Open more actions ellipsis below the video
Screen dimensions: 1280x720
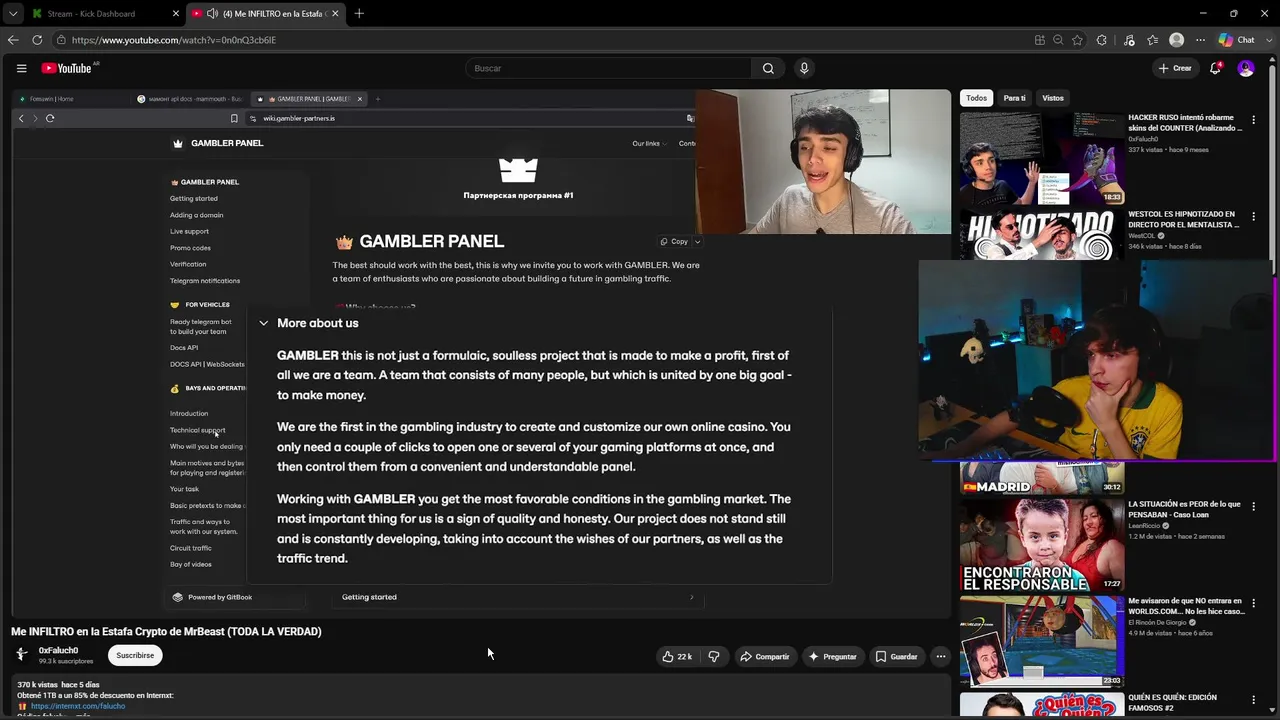(940, 656)
